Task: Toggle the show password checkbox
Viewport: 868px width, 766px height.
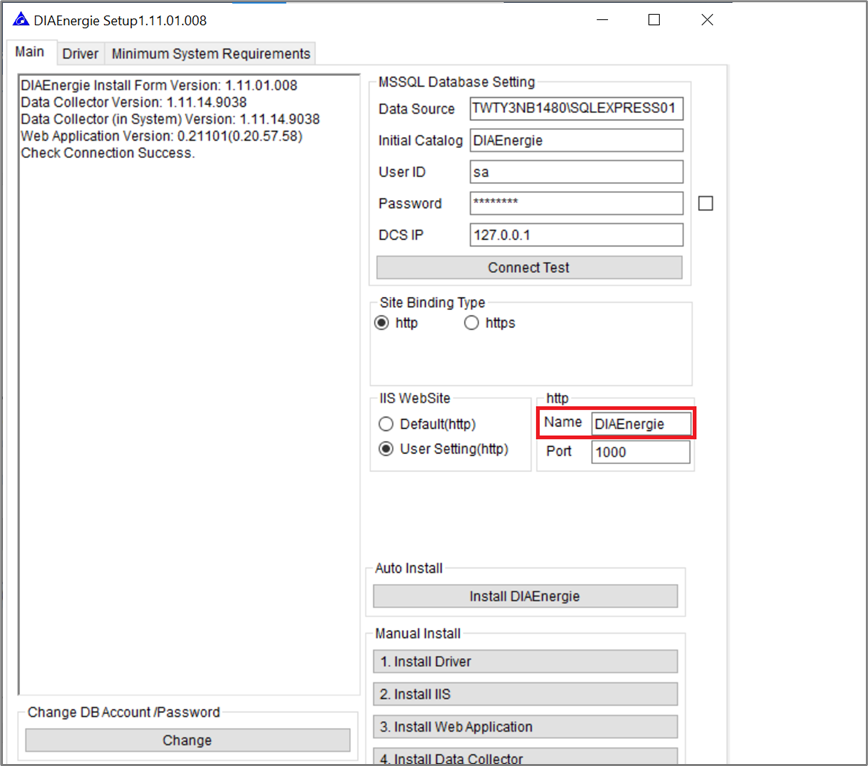Action: pyautogui.click(x=705, y=203)
